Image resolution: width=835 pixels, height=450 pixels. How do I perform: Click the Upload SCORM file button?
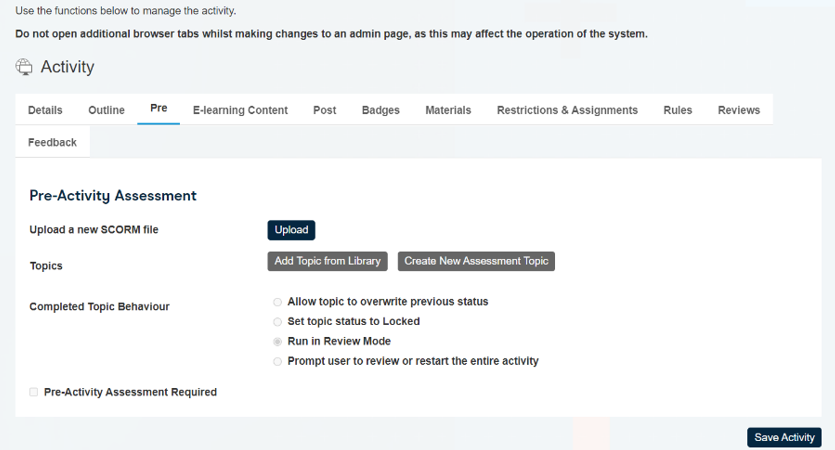[291, 230]
